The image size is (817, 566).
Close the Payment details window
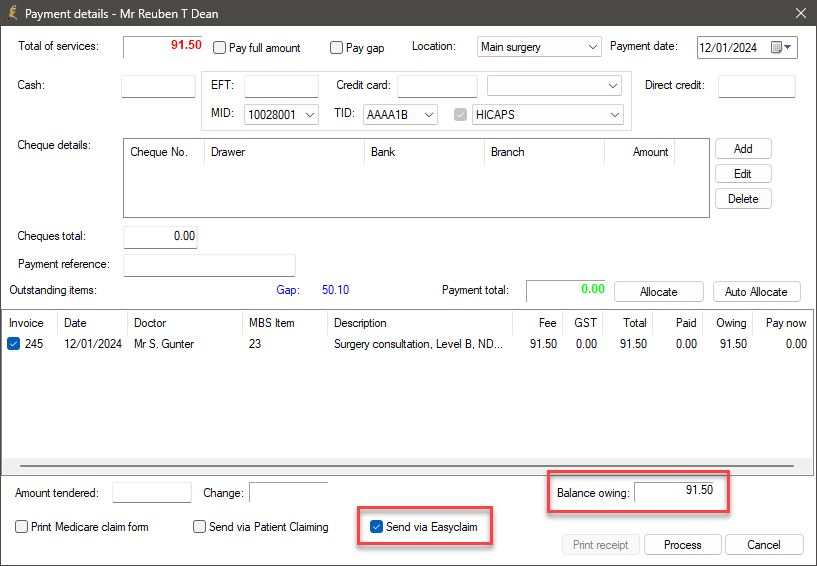click(801, 13)
